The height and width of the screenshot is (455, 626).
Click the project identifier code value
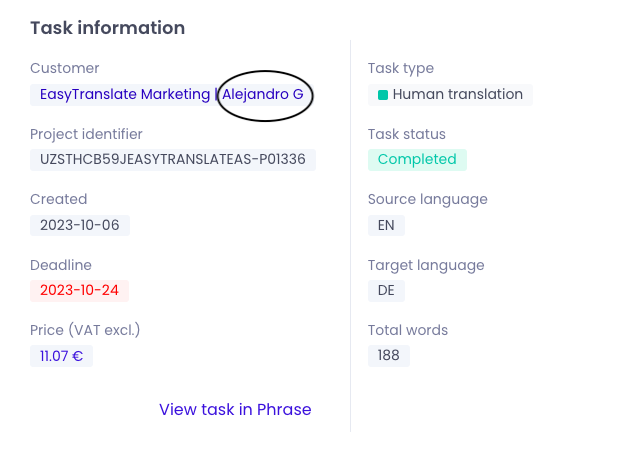173,160
